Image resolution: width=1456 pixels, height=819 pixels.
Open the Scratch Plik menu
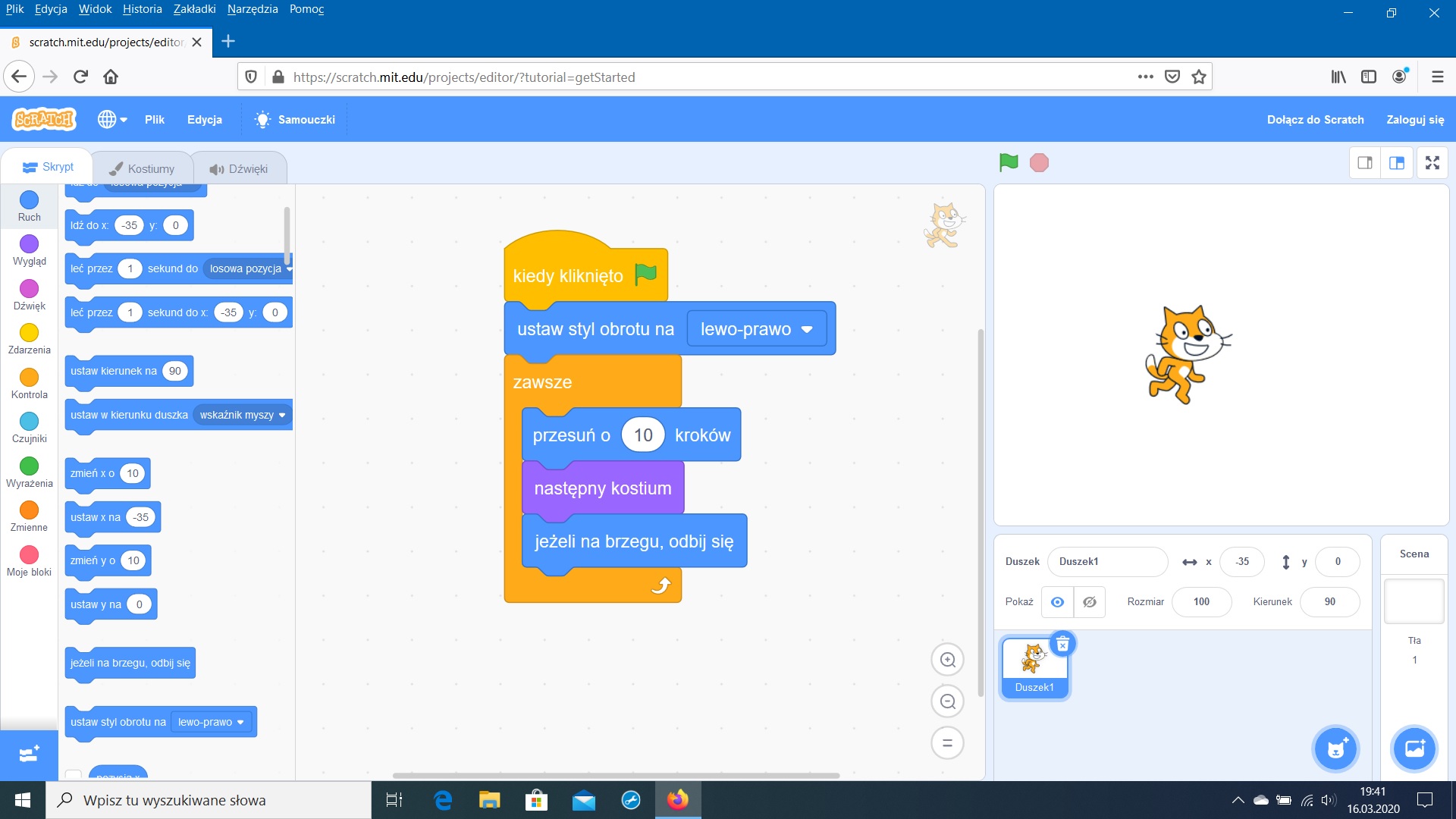click(x=155, y=119)
